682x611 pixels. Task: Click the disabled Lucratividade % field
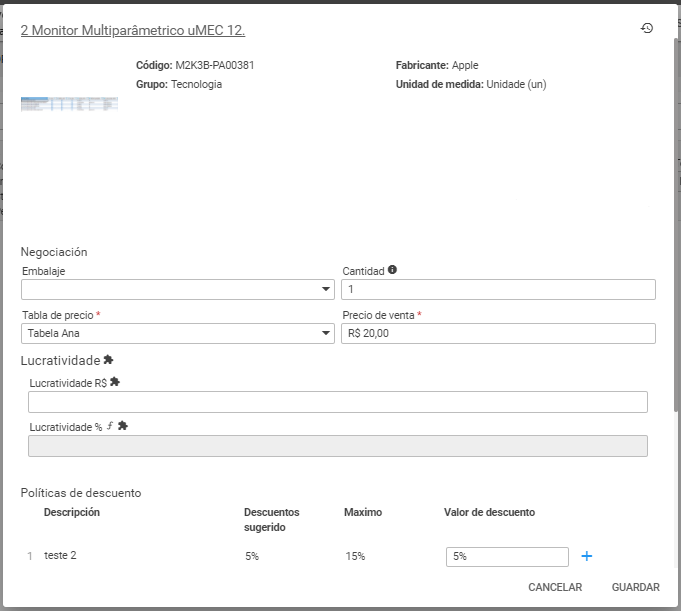338,446
